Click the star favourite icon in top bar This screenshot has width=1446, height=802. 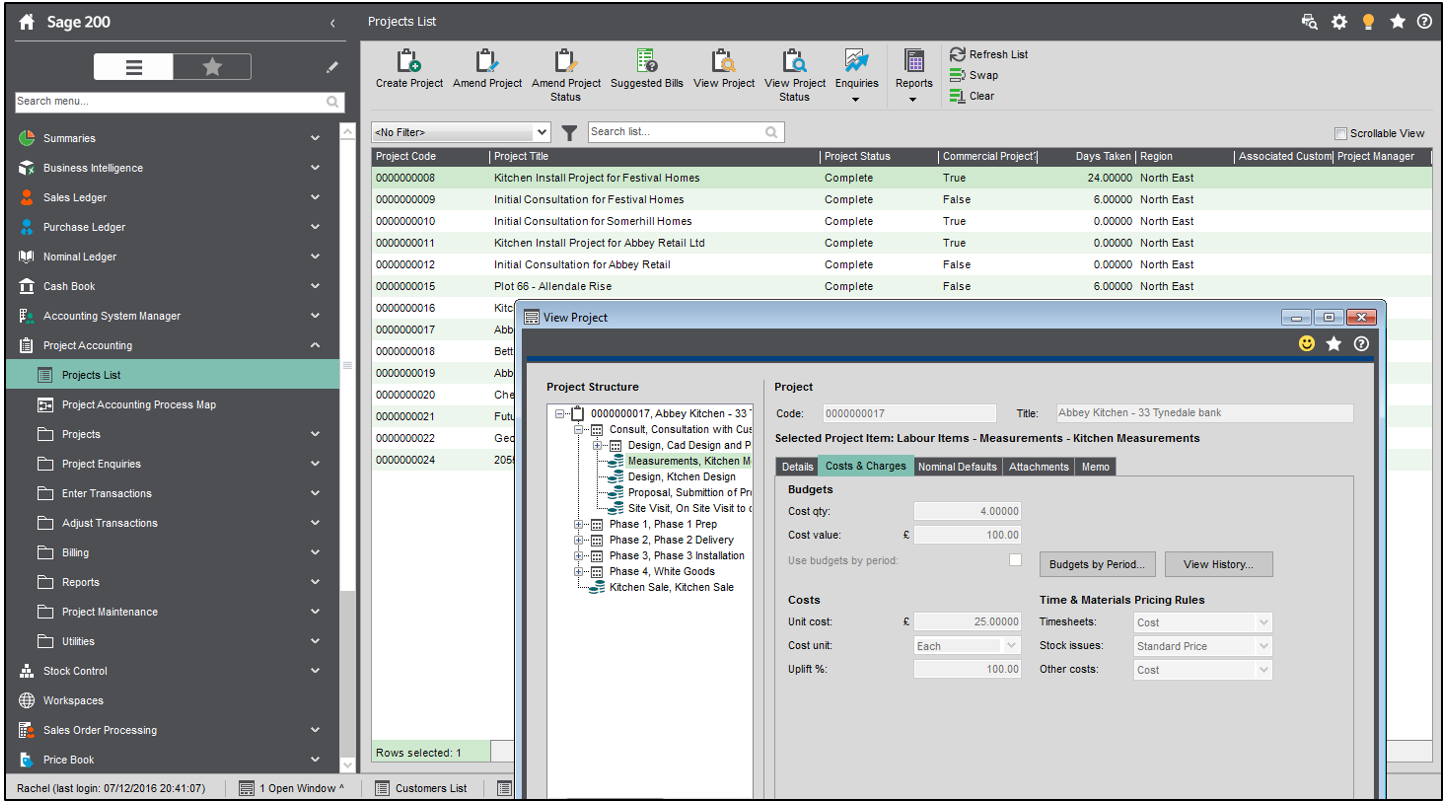coord(1397,21)
